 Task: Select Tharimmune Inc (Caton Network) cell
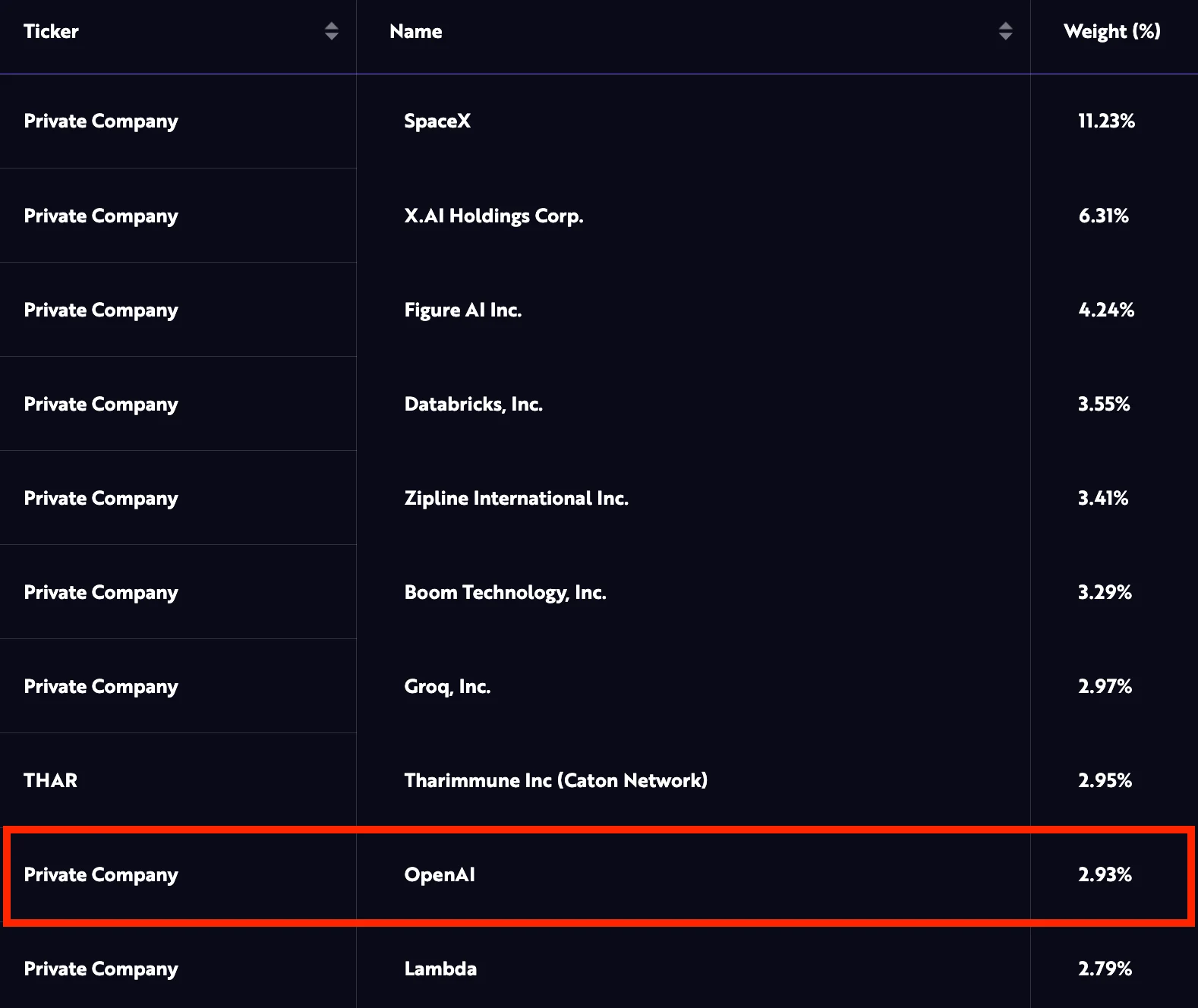pos(556,780)
